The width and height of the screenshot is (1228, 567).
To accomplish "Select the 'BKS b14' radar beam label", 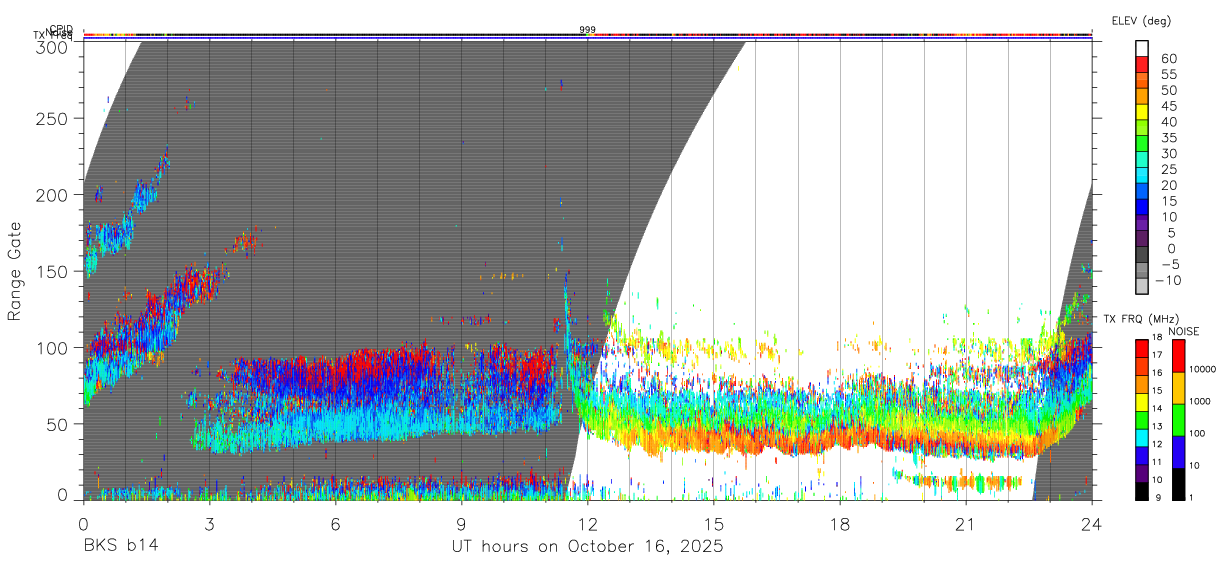I will click(x=120, y=546).
